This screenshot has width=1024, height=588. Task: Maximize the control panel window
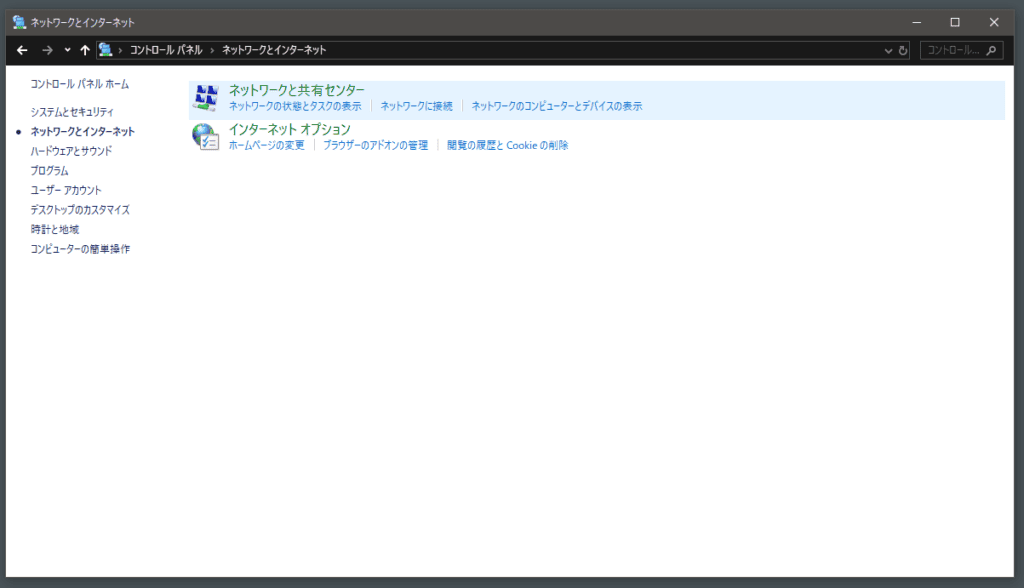(x=955, y=22)
